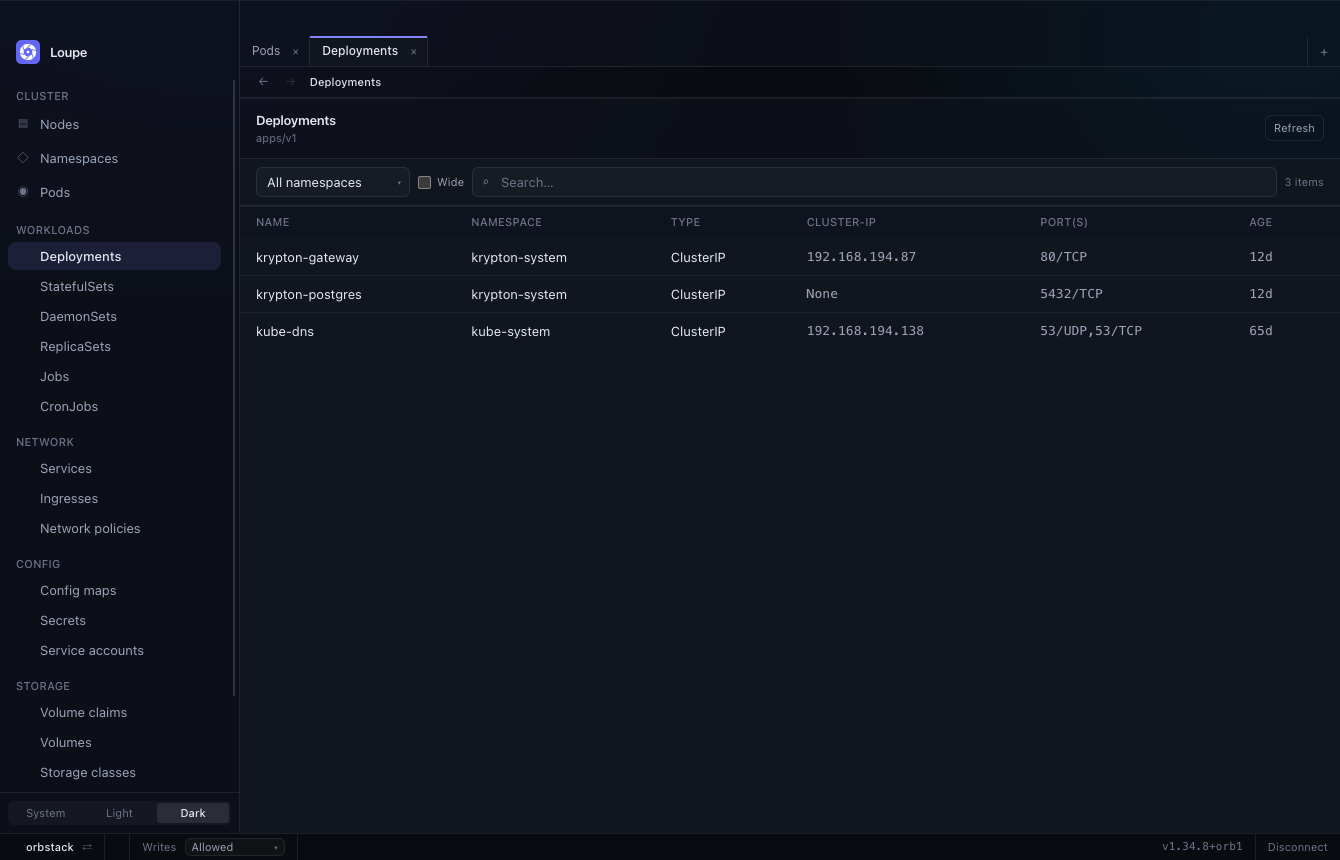Sort by the PORT(S) column header

(x=1064, y=222)
